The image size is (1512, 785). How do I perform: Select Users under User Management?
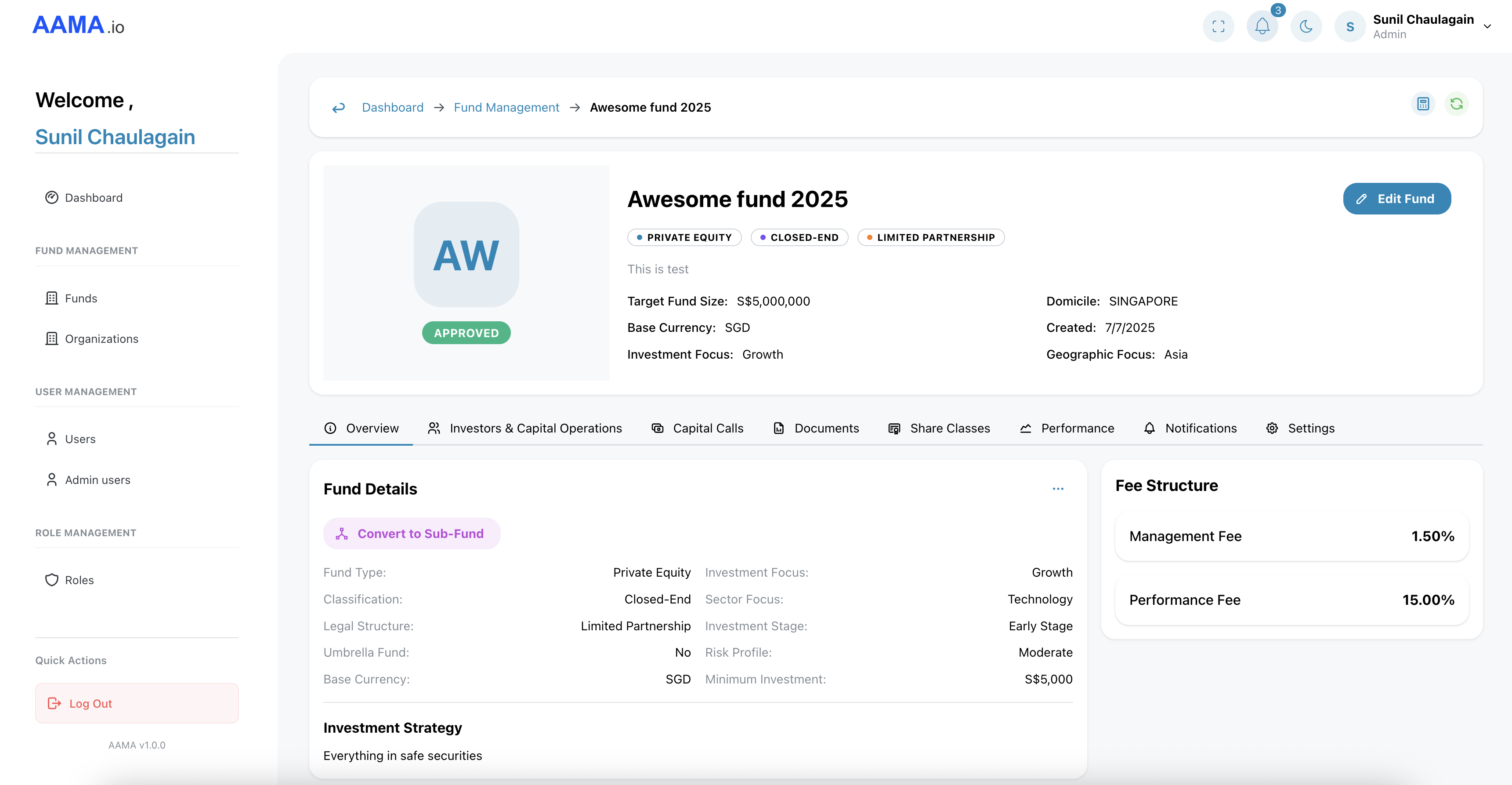click(x=80, y=439)
